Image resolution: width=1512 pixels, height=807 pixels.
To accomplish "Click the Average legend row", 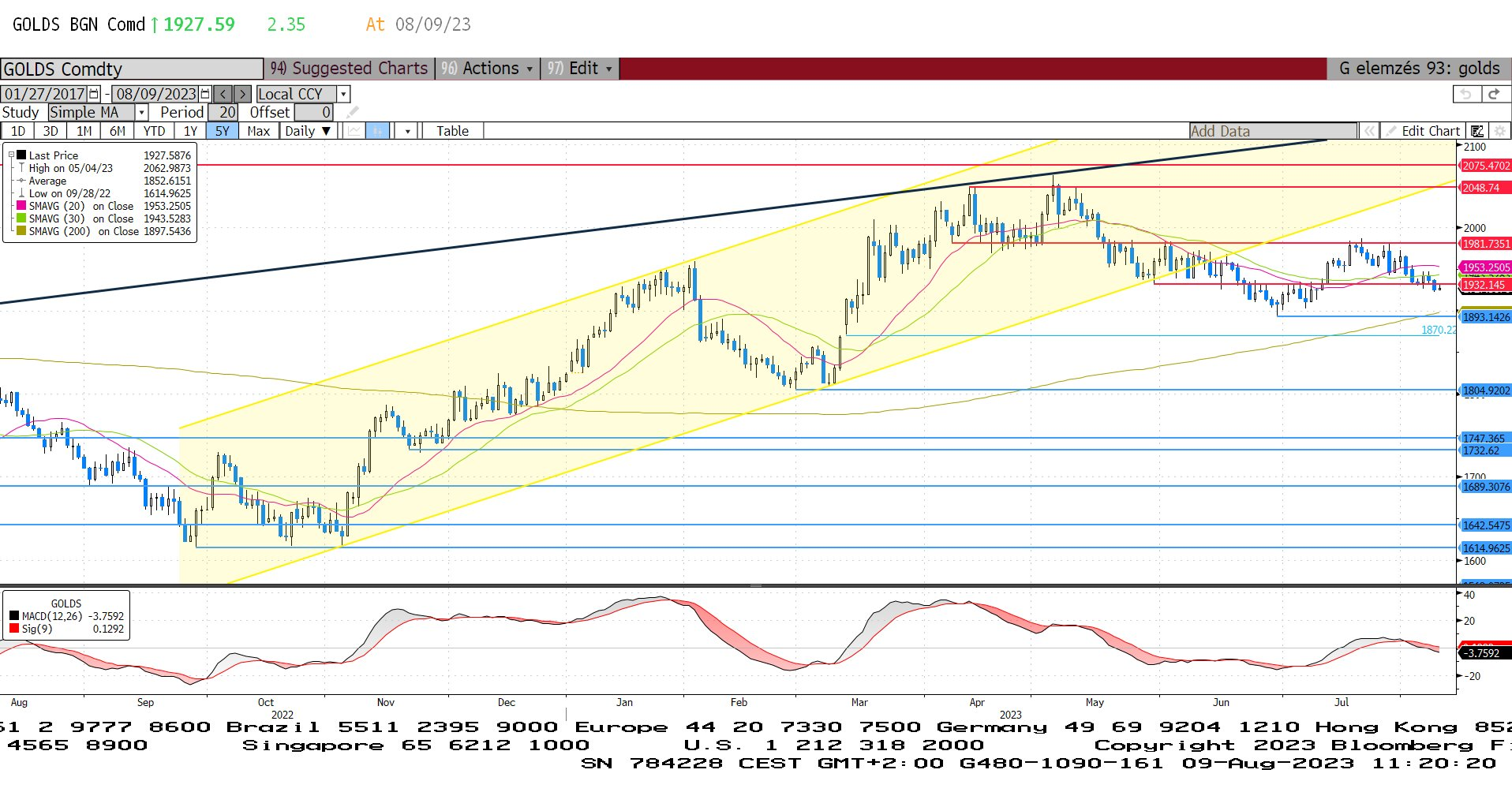I will coord(104,181).
